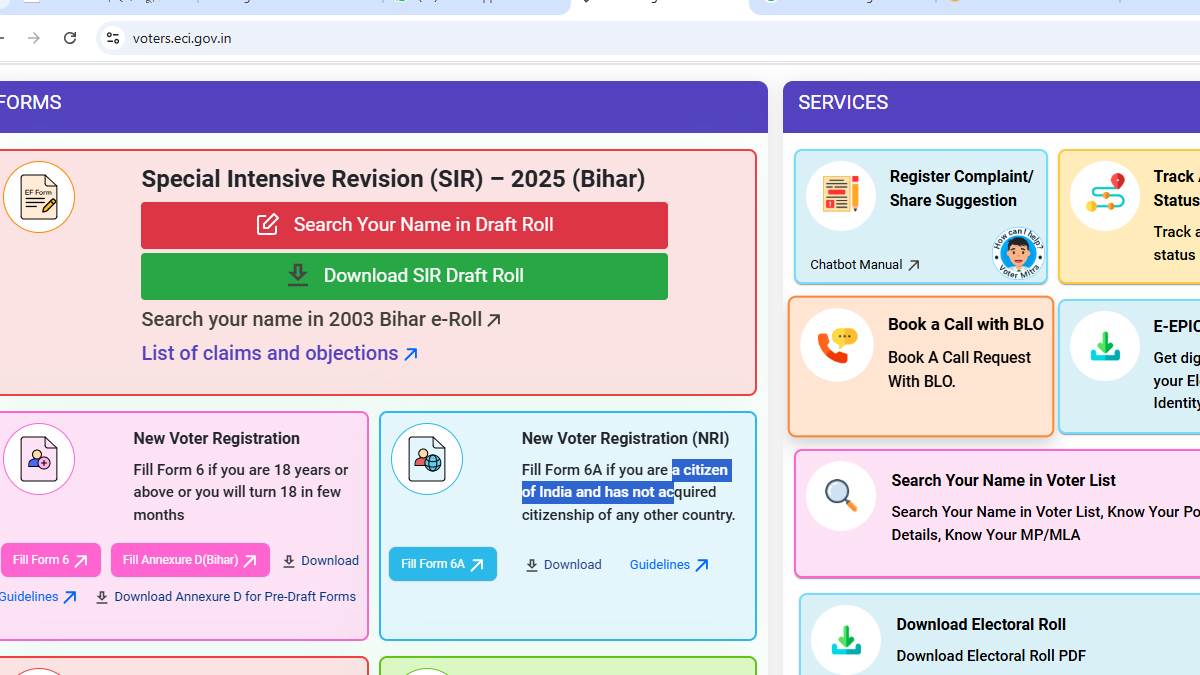This screenshot has height=675, width=1200.
Task: Go forward with browser forward arrow
Action: point(34,38)
